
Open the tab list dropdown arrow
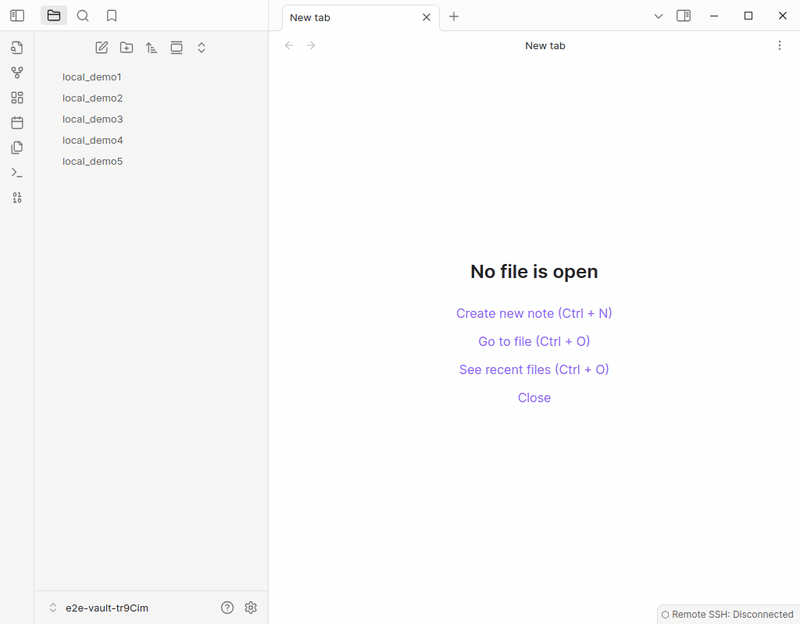658,16
